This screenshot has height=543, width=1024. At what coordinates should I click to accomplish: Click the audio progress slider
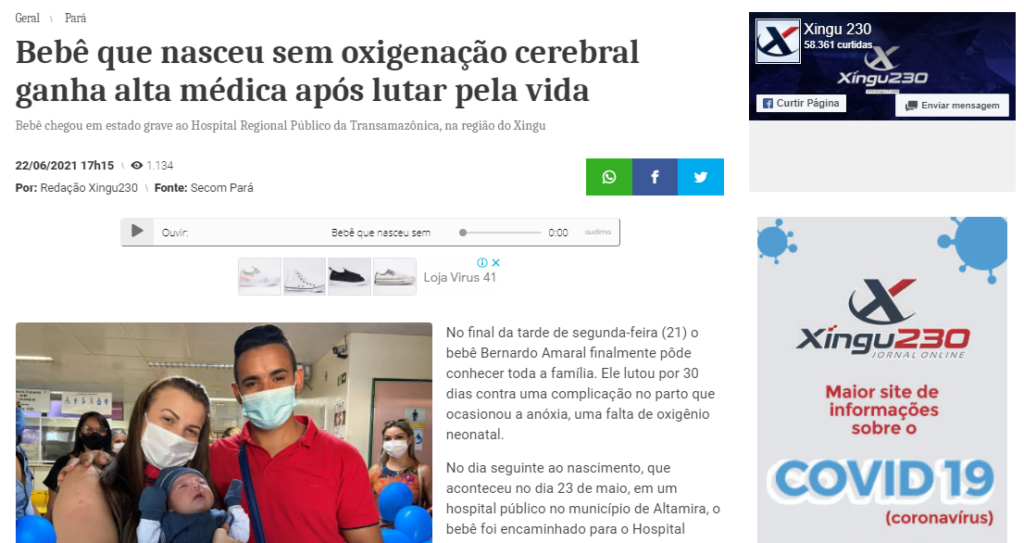500,233
